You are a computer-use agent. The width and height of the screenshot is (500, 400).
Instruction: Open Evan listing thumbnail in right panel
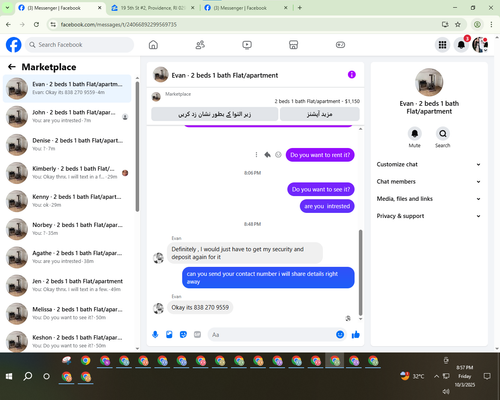429,82
